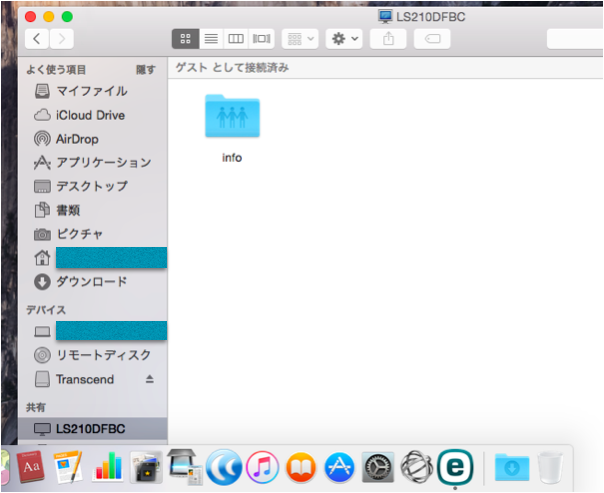Minimize the window with yellow button
This screenshot has width=604, height=493.
point(49,17)
